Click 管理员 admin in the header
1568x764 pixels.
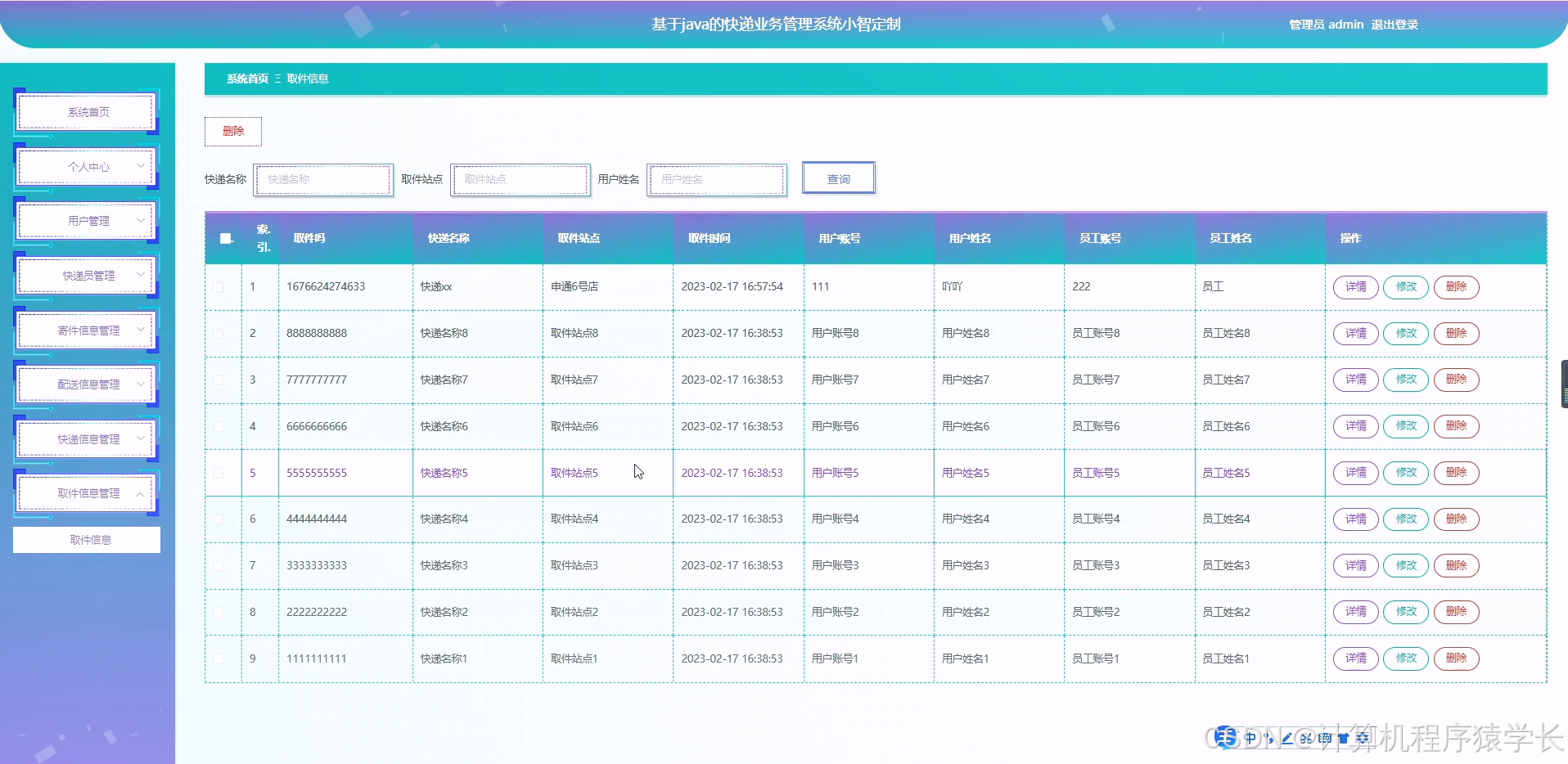1326,25
